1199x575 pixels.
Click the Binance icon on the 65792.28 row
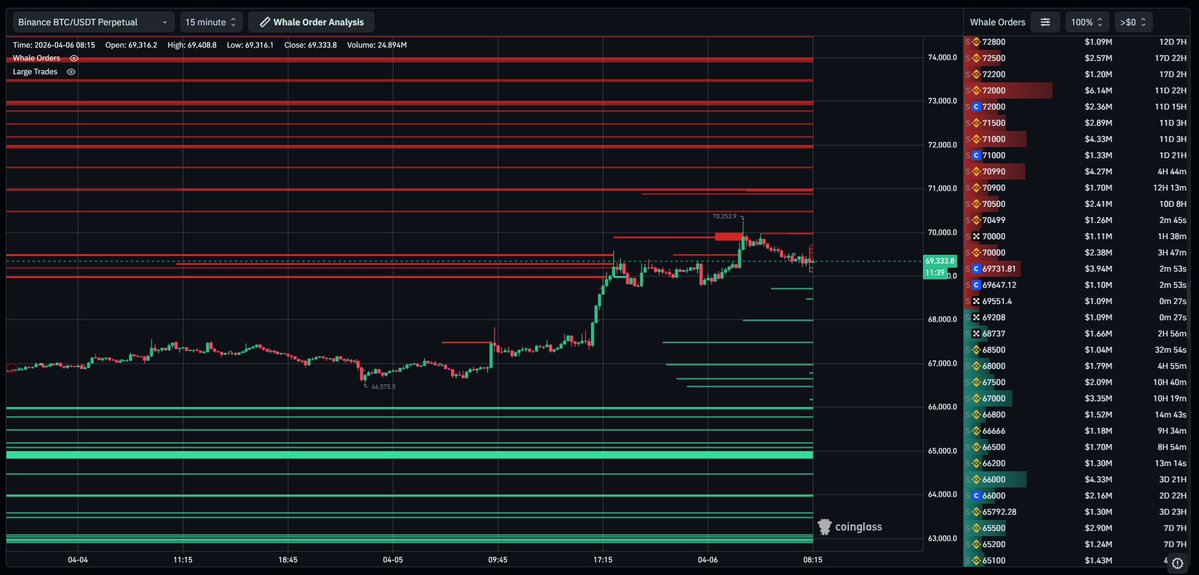pos(975,512)
